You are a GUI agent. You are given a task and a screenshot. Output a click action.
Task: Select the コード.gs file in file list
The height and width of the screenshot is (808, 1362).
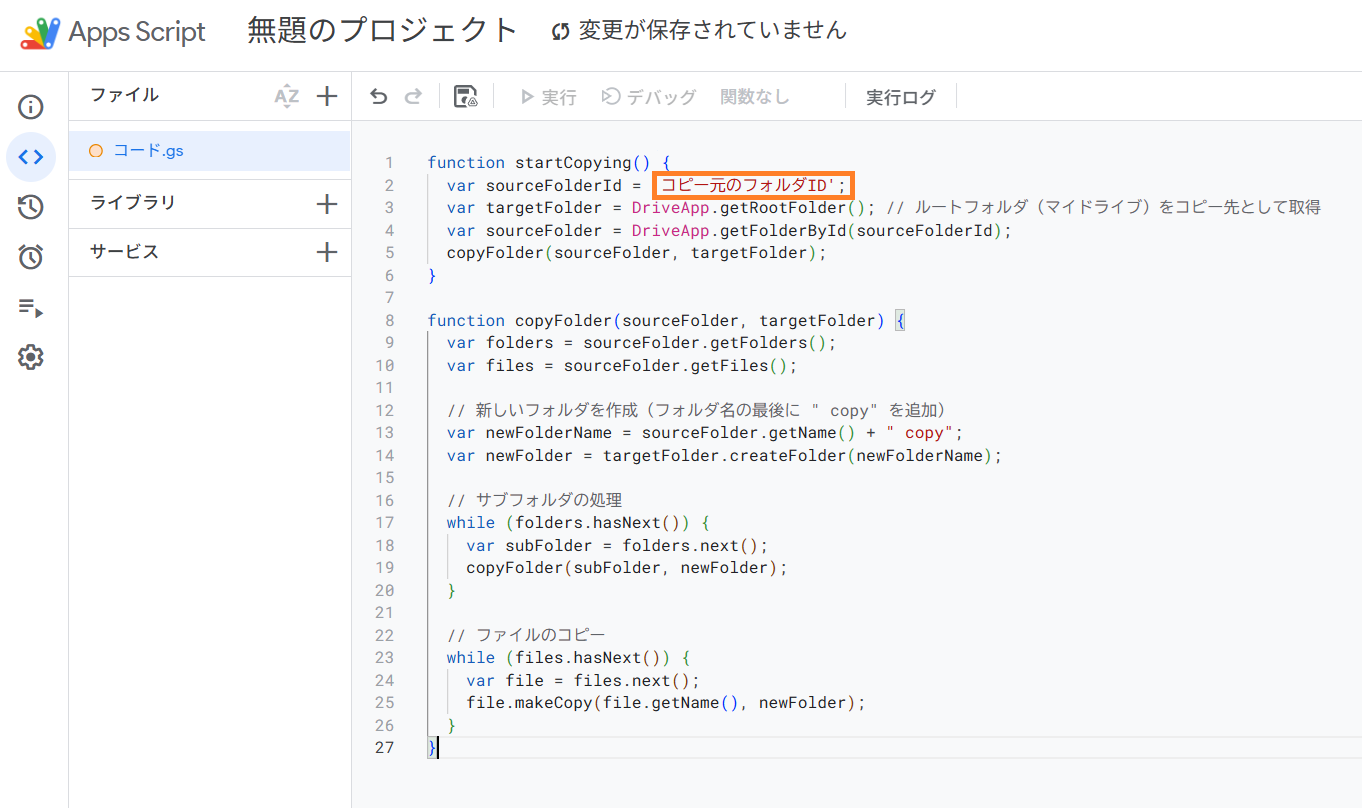[148, 151]
